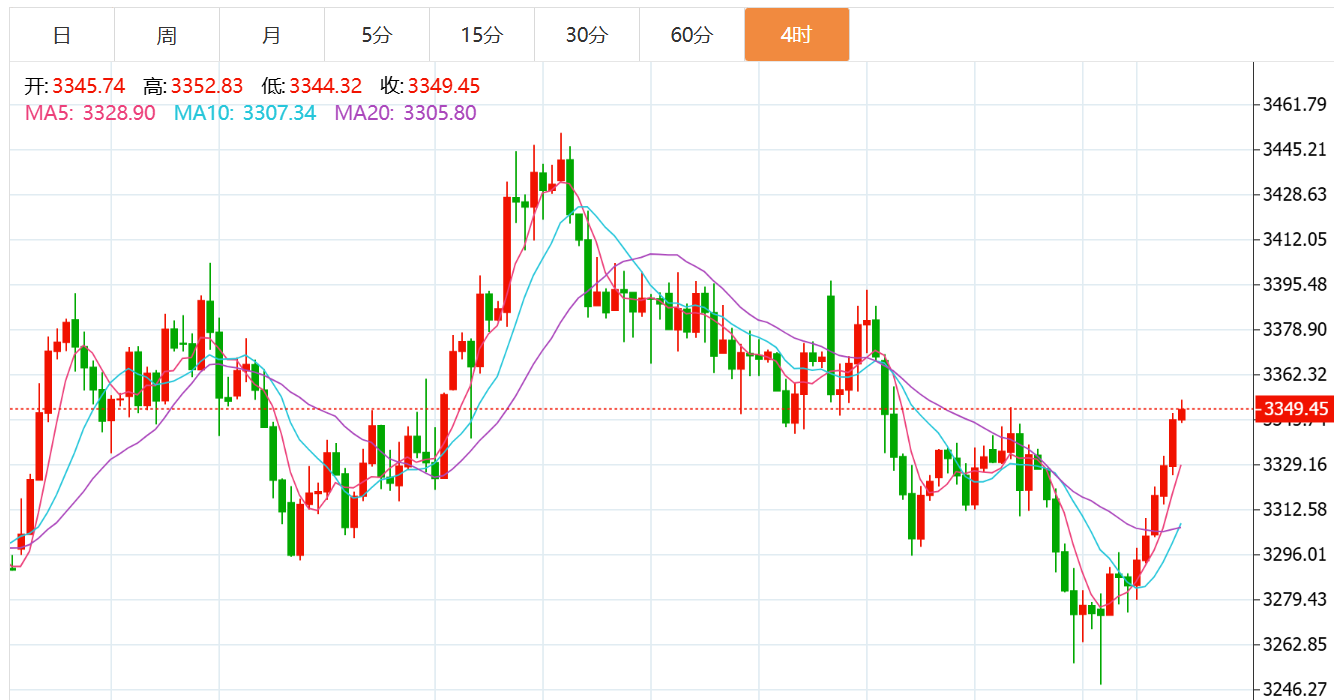Click the 3329.16 price axis label
This screenshot has height=700, width=1334.
[1295, 464]
